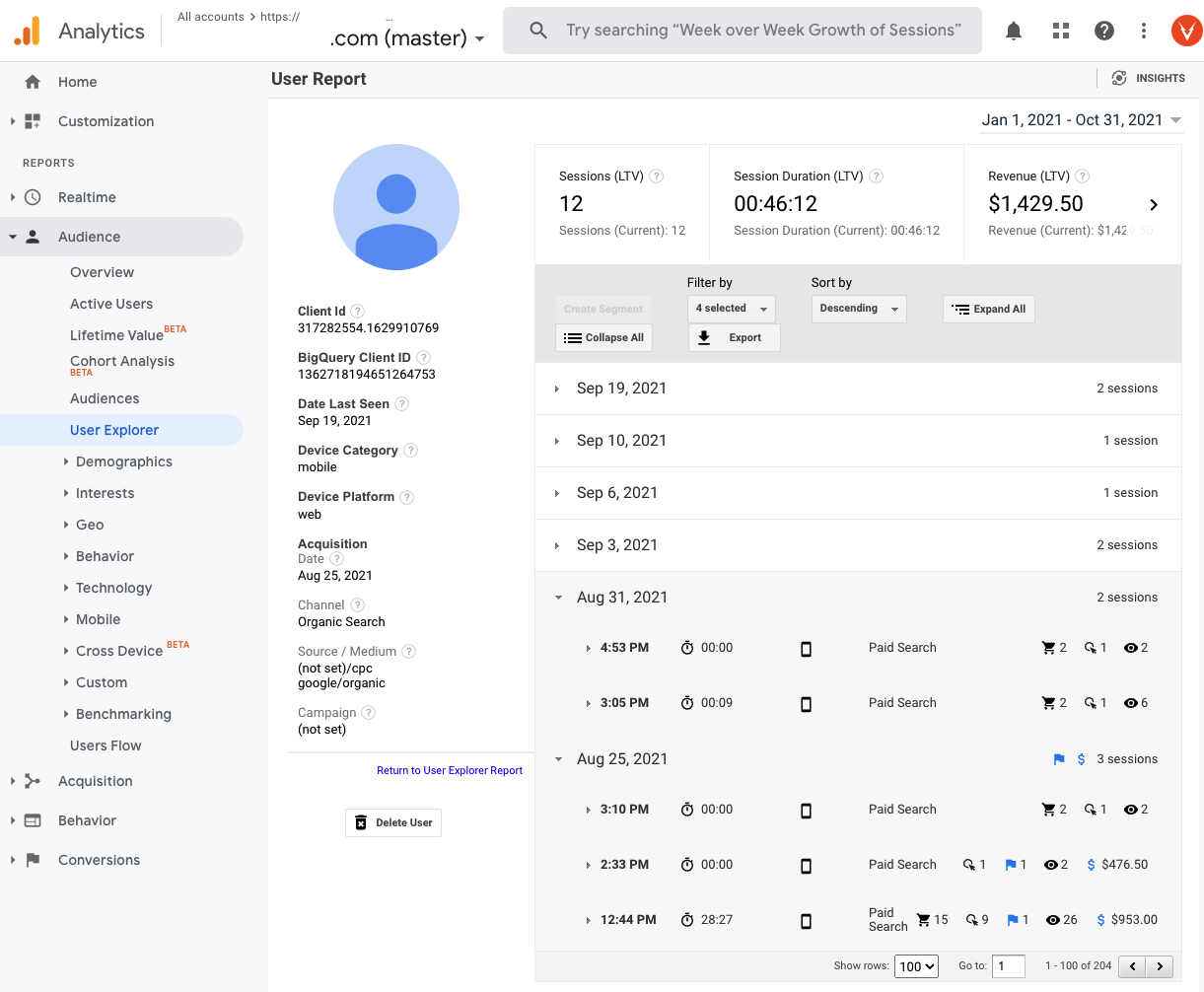Click the mobile device icon on the 3:10 PM session

[x=806, y=809]
